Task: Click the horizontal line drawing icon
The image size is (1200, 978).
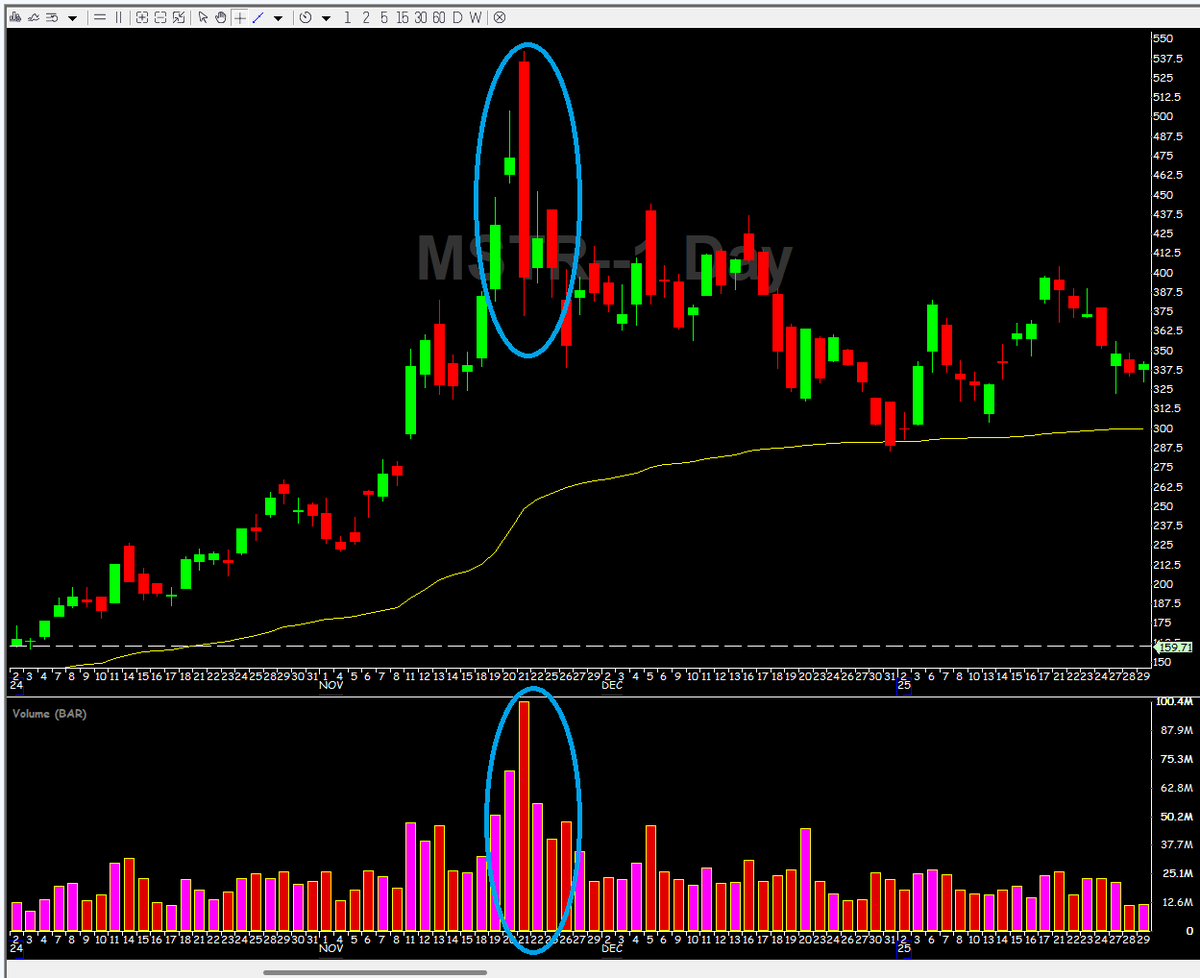Action: 100,17
